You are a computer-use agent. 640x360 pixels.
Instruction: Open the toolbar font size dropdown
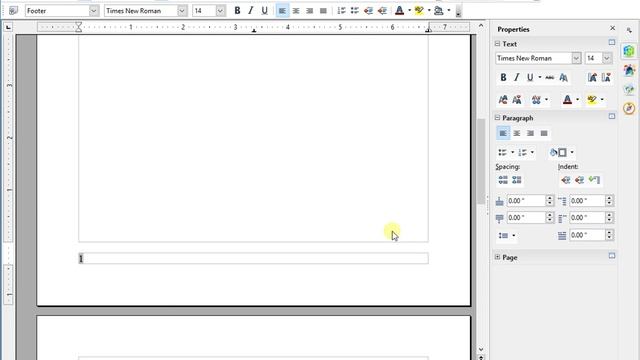220,11
